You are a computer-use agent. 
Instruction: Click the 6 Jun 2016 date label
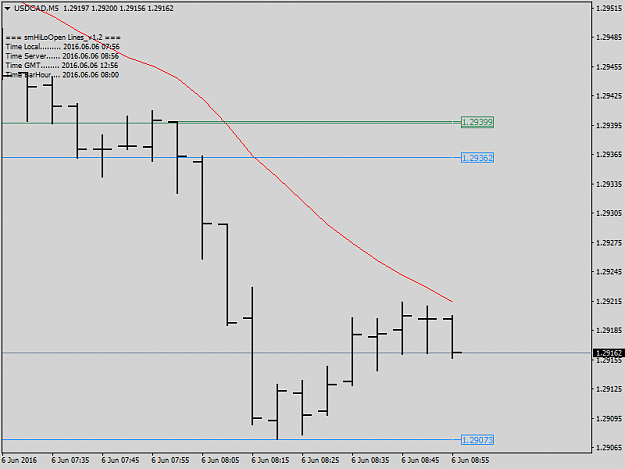pyautogui.click(x=19, y=460)
